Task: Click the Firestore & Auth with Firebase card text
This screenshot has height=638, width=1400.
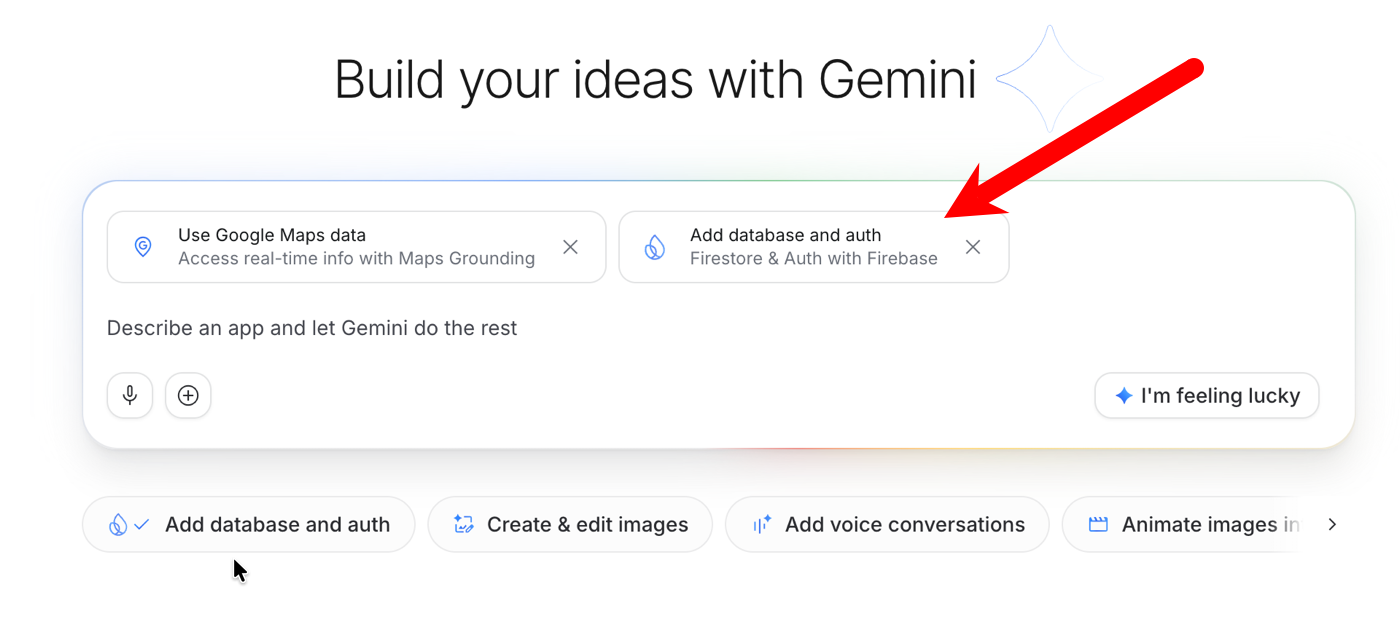Action: [x=813, y=258]
